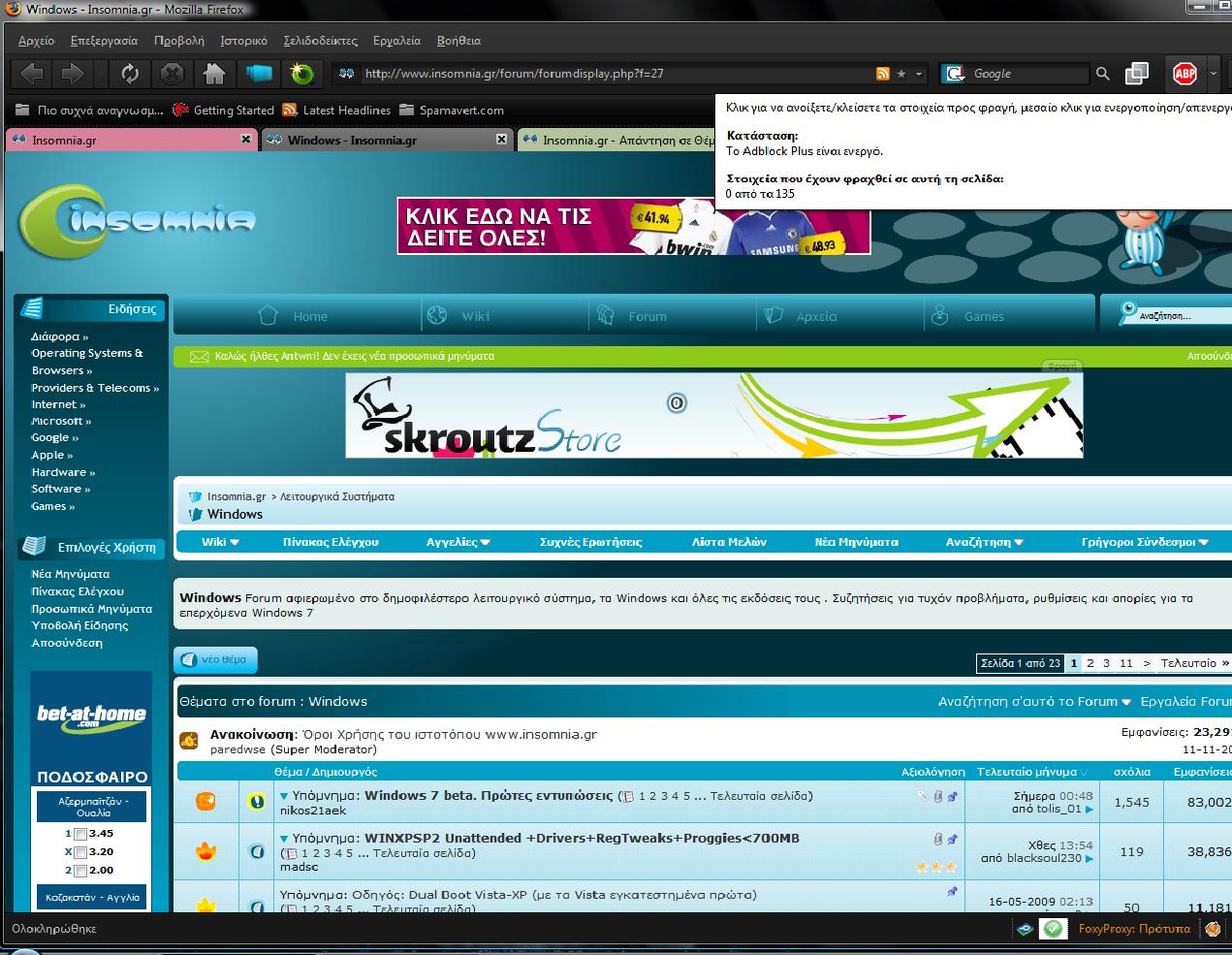Stop loading with the X toolbar button
Viewport: 1232px width, 955px height.
pyautogui.click(x=172, y=74)
